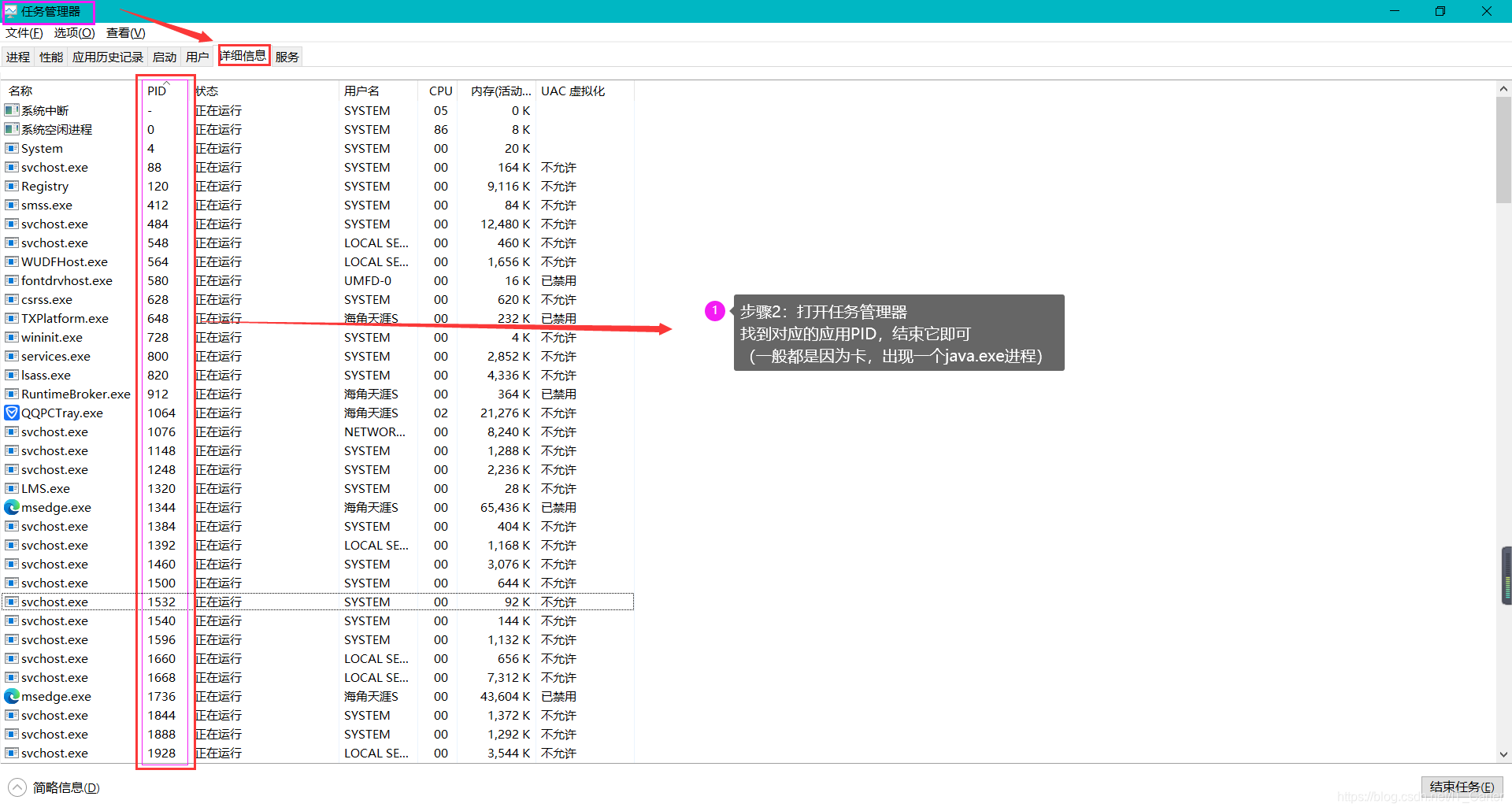Click the TXPlatform.exe process icon

click(x=12, y=318)
